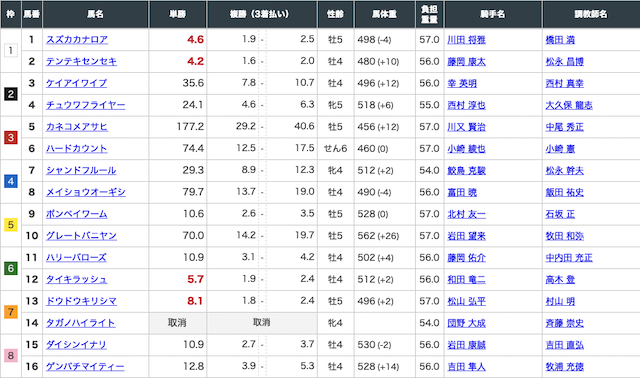Open jockey link in ハードカウント row

click(466, 149)
